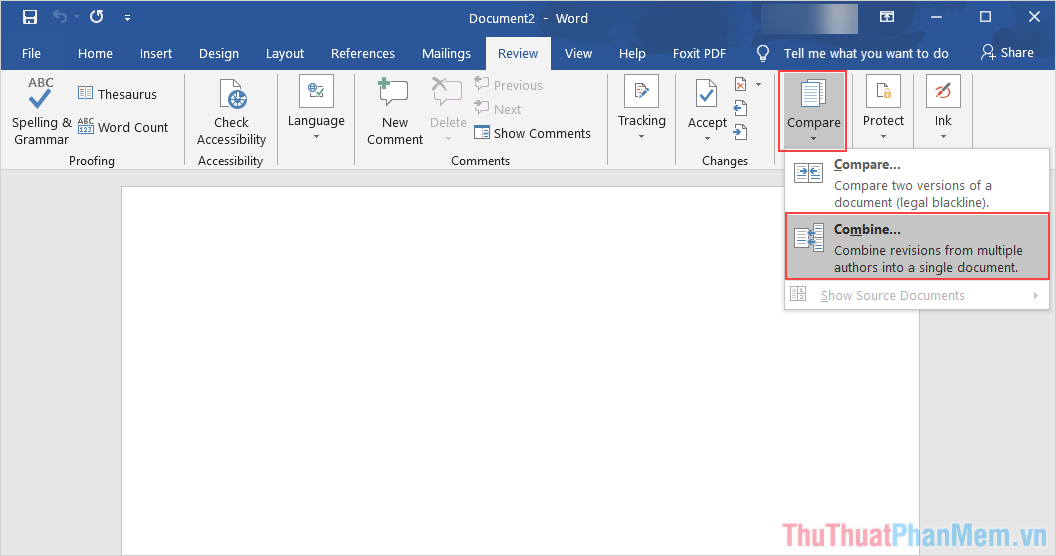Click Next Change icon in Changes group
The width and height of the screenshot is (1056, 556).
(740, 132)
